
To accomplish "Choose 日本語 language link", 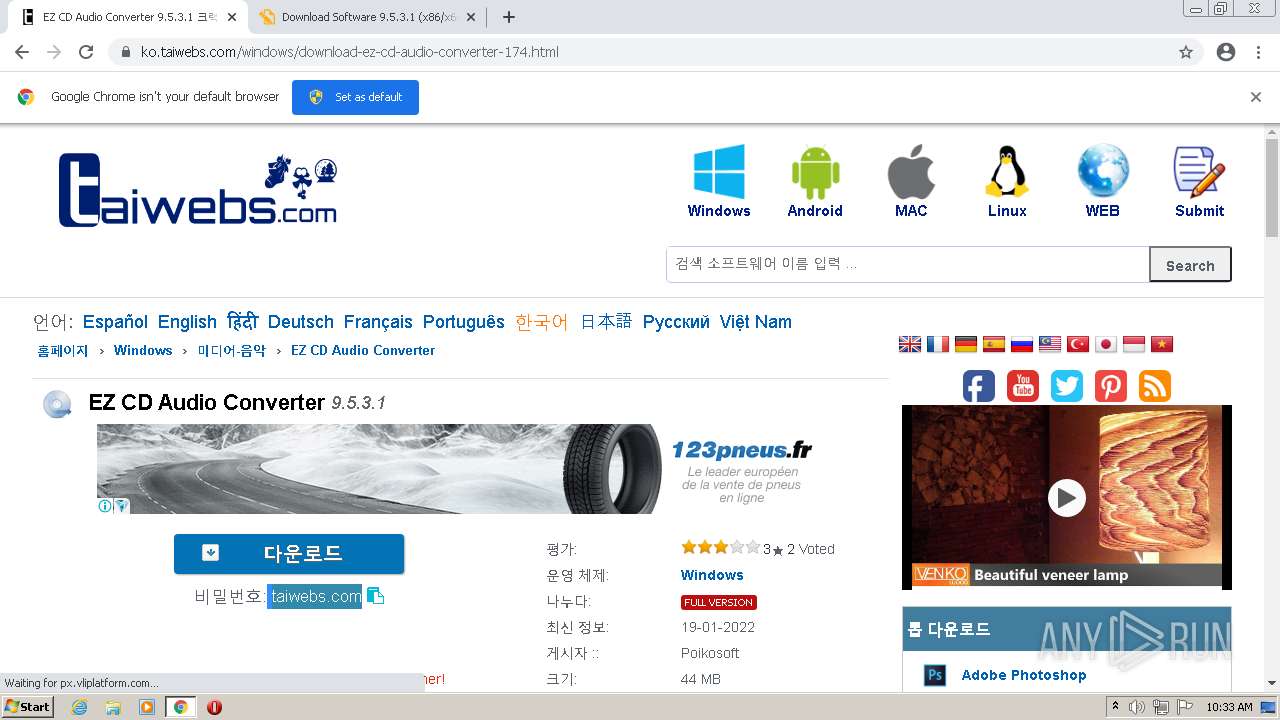I will click(606, 322).
